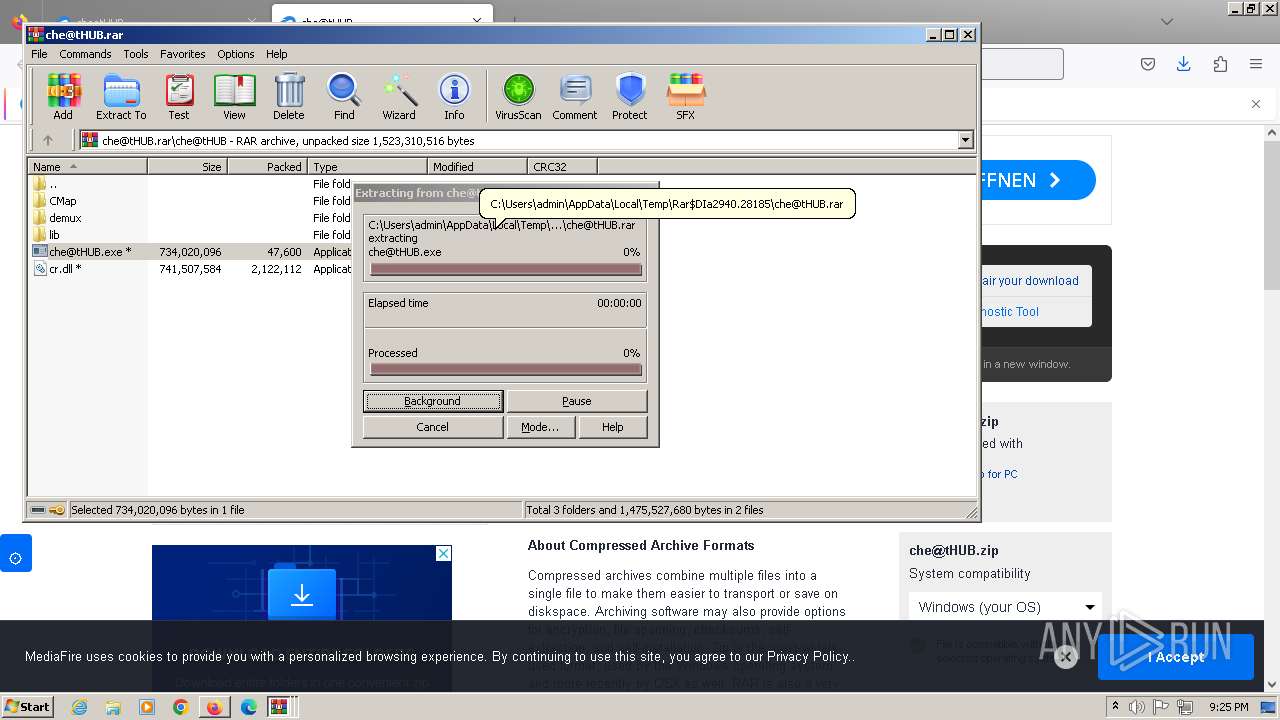This screenshot has width=1280, height=720.
Task: Sort by CRC32 column header
Action: point(563,167)
